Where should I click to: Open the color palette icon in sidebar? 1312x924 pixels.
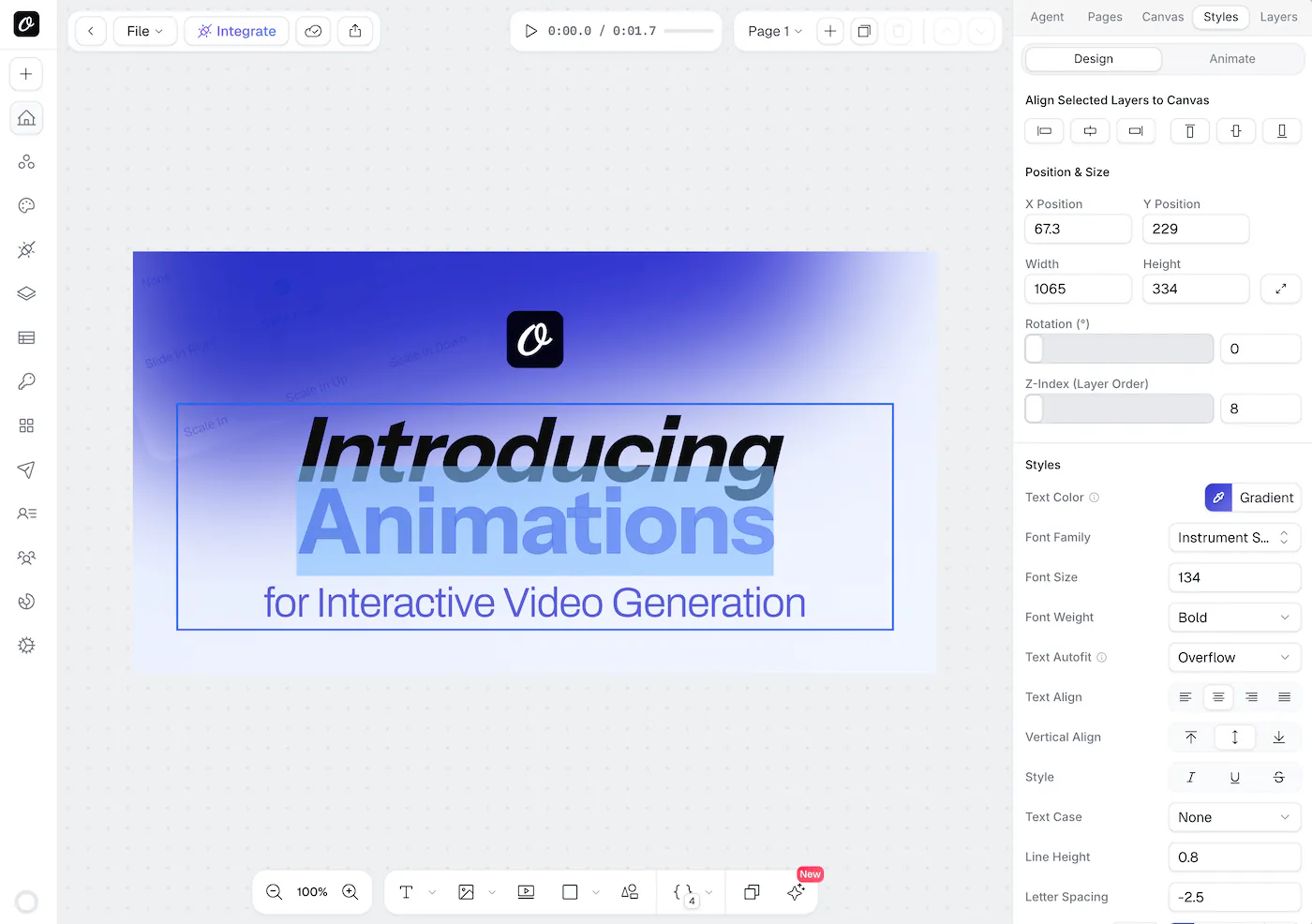coord(26,206)
